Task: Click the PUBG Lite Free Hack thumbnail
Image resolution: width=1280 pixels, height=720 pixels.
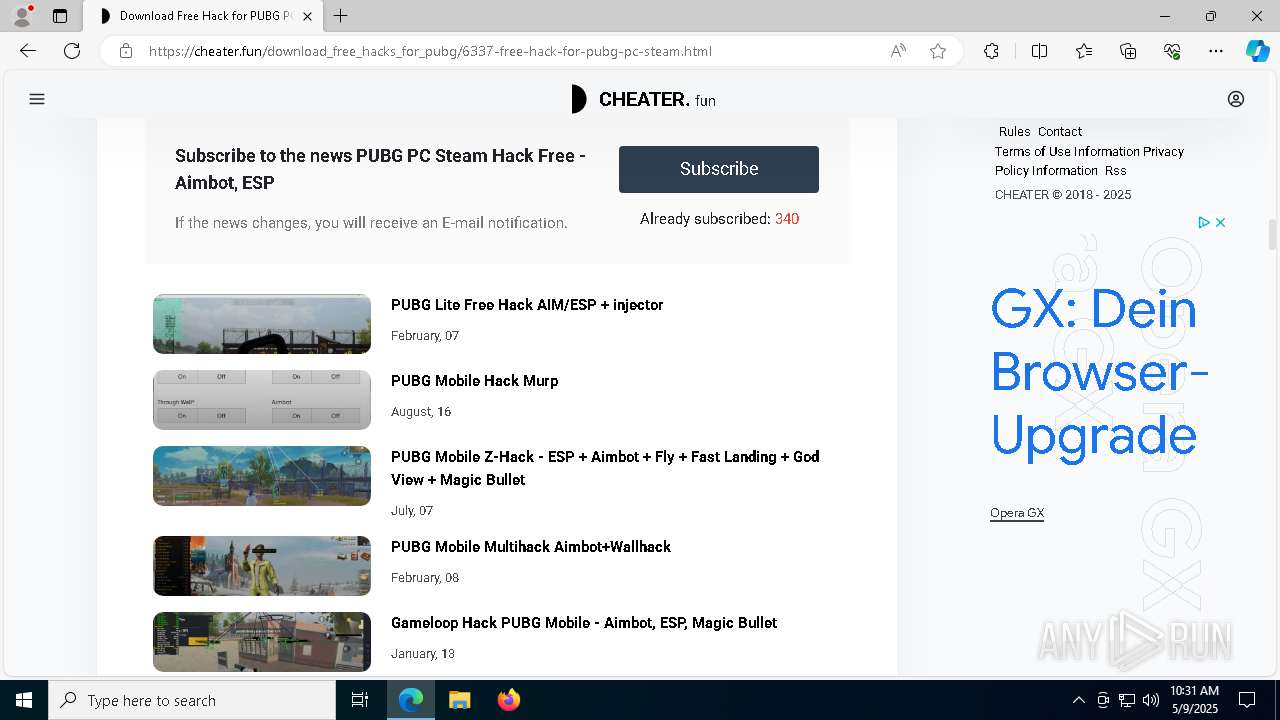Action: click(x=262, y=324)
